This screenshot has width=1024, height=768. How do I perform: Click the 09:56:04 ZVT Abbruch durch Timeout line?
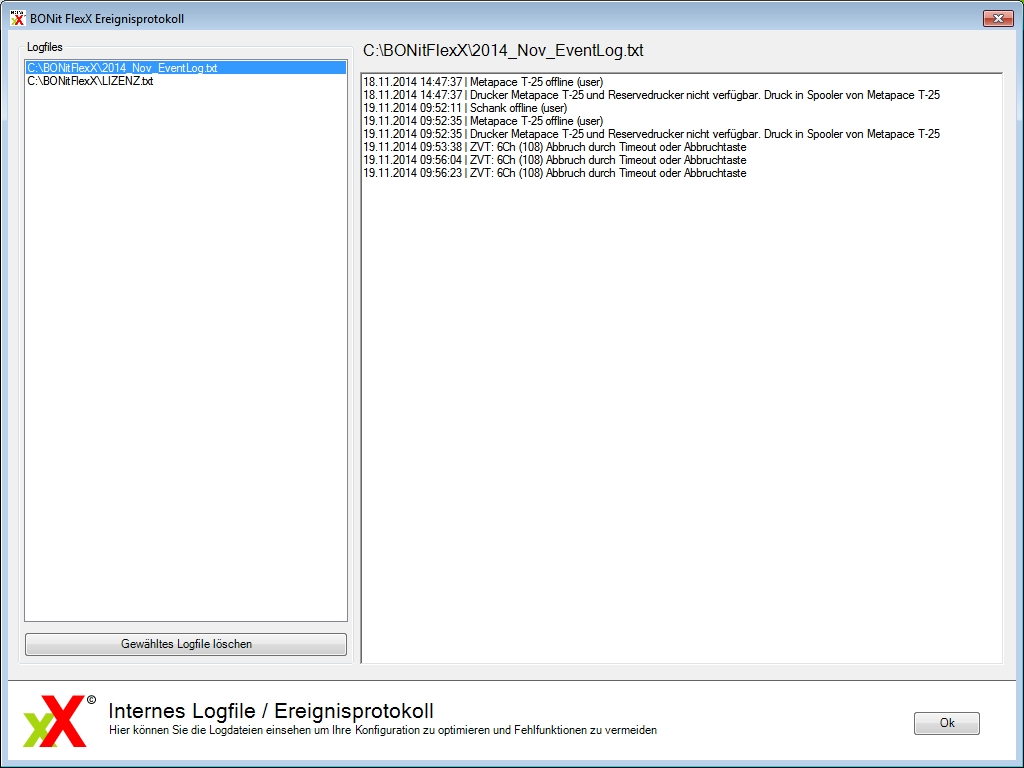(x=554, y=160)
